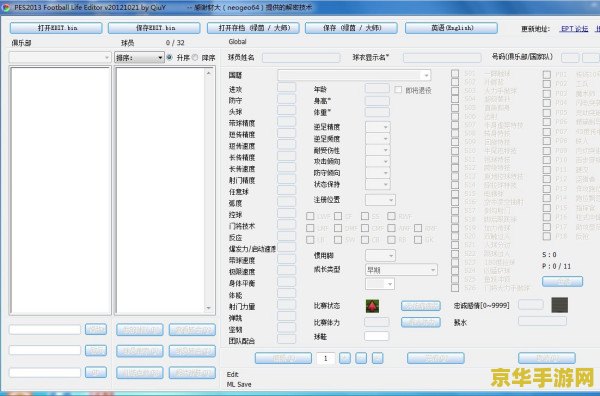
Task: Tick the 即将退役 checkbox
Action: pos(398,90)
